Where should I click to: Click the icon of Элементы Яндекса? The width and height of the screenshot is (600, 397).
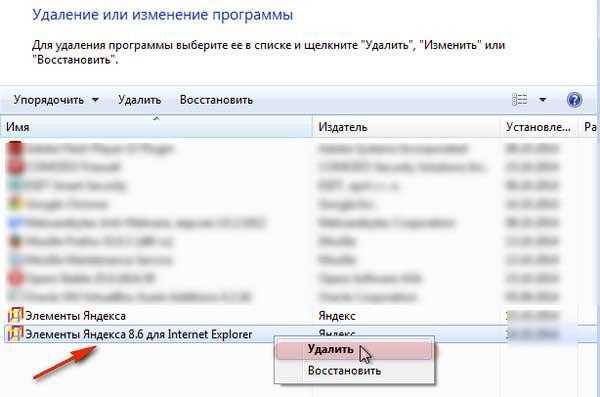pyautogui.click(x=16, y=315)
